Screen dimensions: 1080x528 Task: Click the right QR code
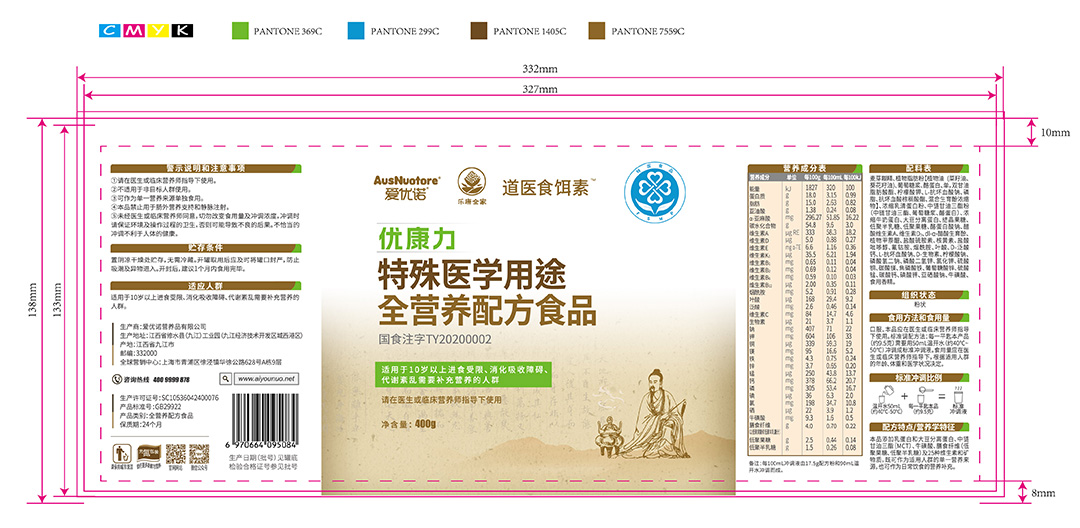[199, 454]
